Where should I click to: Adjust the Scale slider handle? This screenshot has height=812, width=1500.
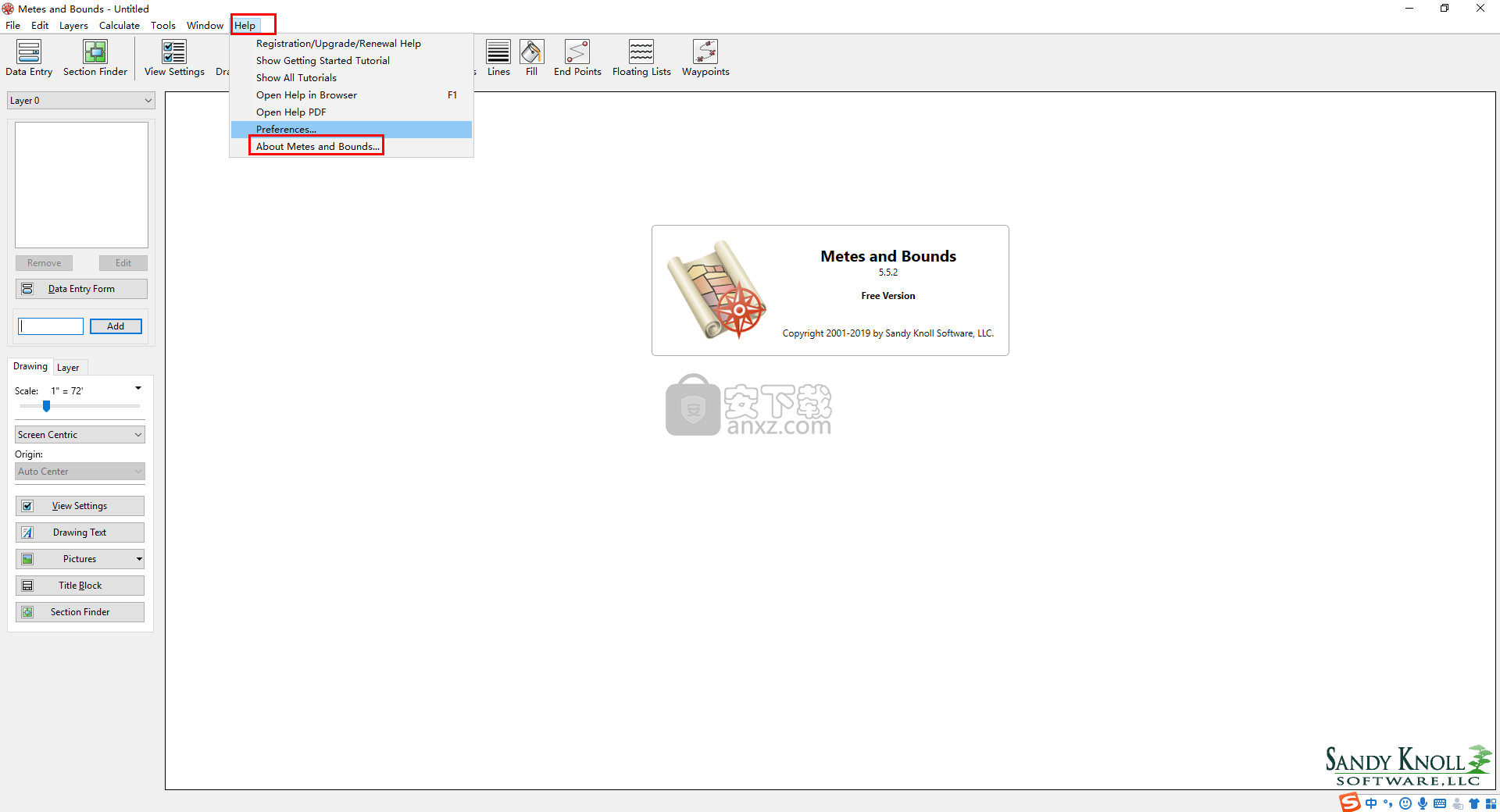(46, 406)
